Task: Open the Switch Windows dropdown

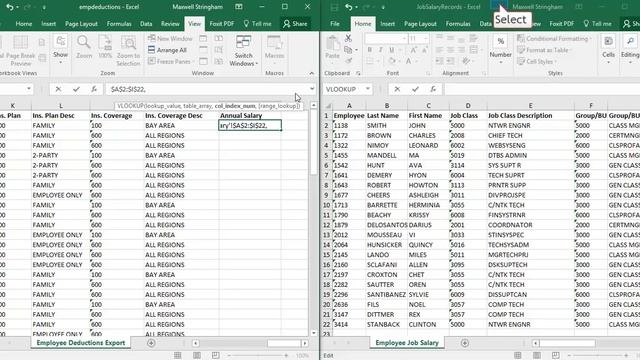Action: coord(243,51)
